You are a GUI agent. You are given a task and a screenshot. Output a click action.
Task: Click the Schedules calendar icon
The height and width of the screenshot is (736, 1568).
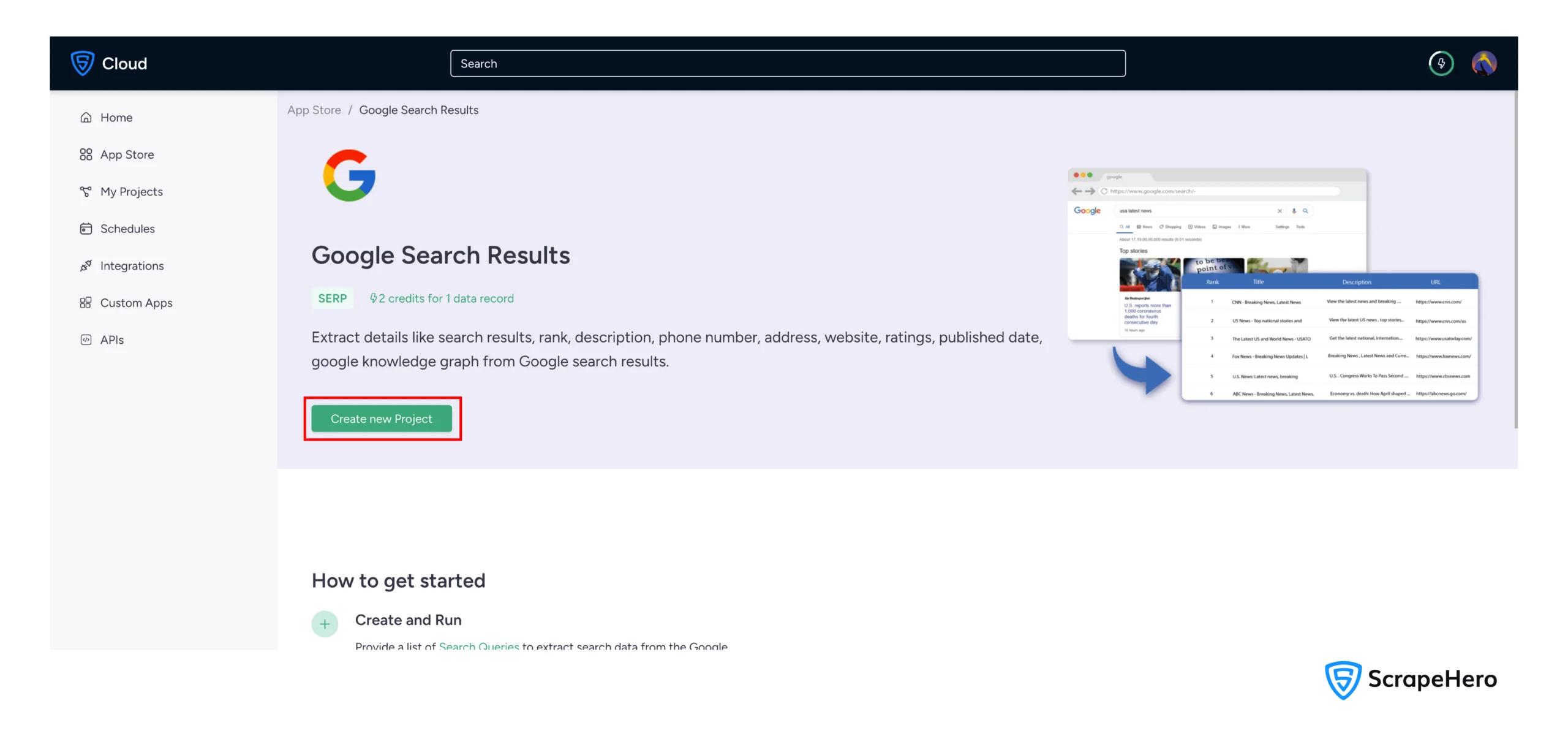point(86,229)
